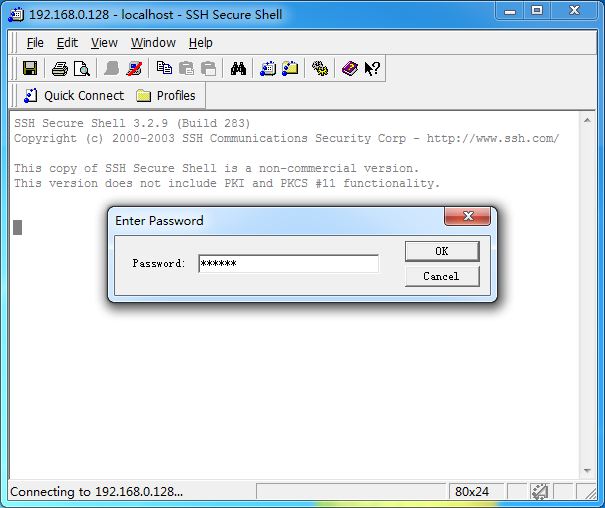Open Print Preview icon
The image size is (605, 508).
coord(82,69)
